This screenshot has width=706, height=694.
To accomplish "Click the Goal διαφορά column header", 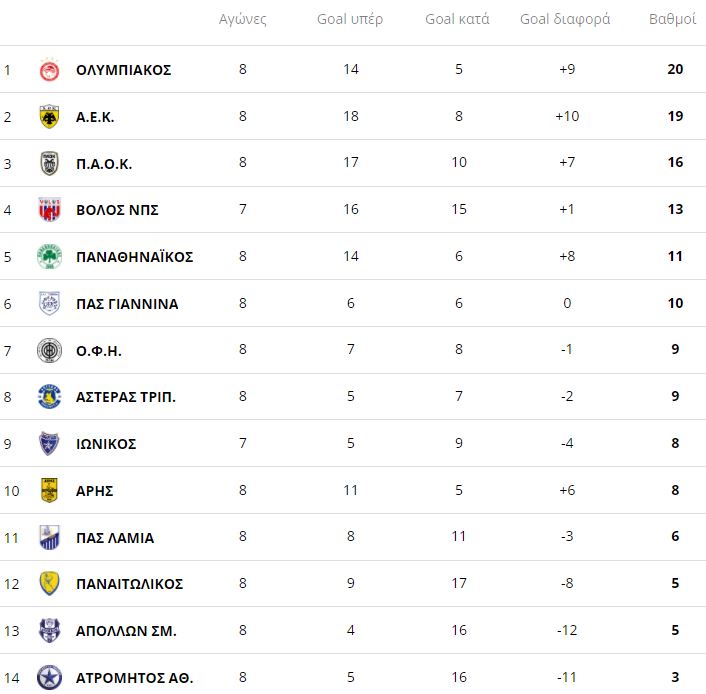I will pos(565,19).
